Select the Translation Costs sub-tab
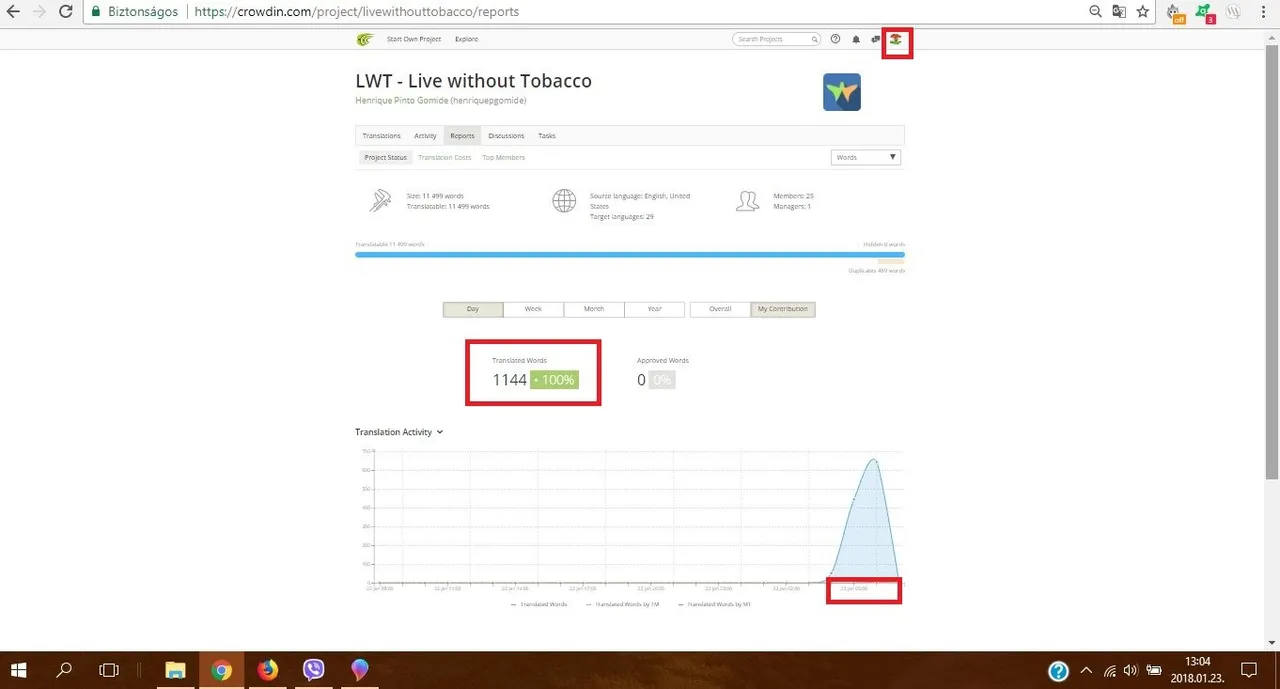 (444, 157)
